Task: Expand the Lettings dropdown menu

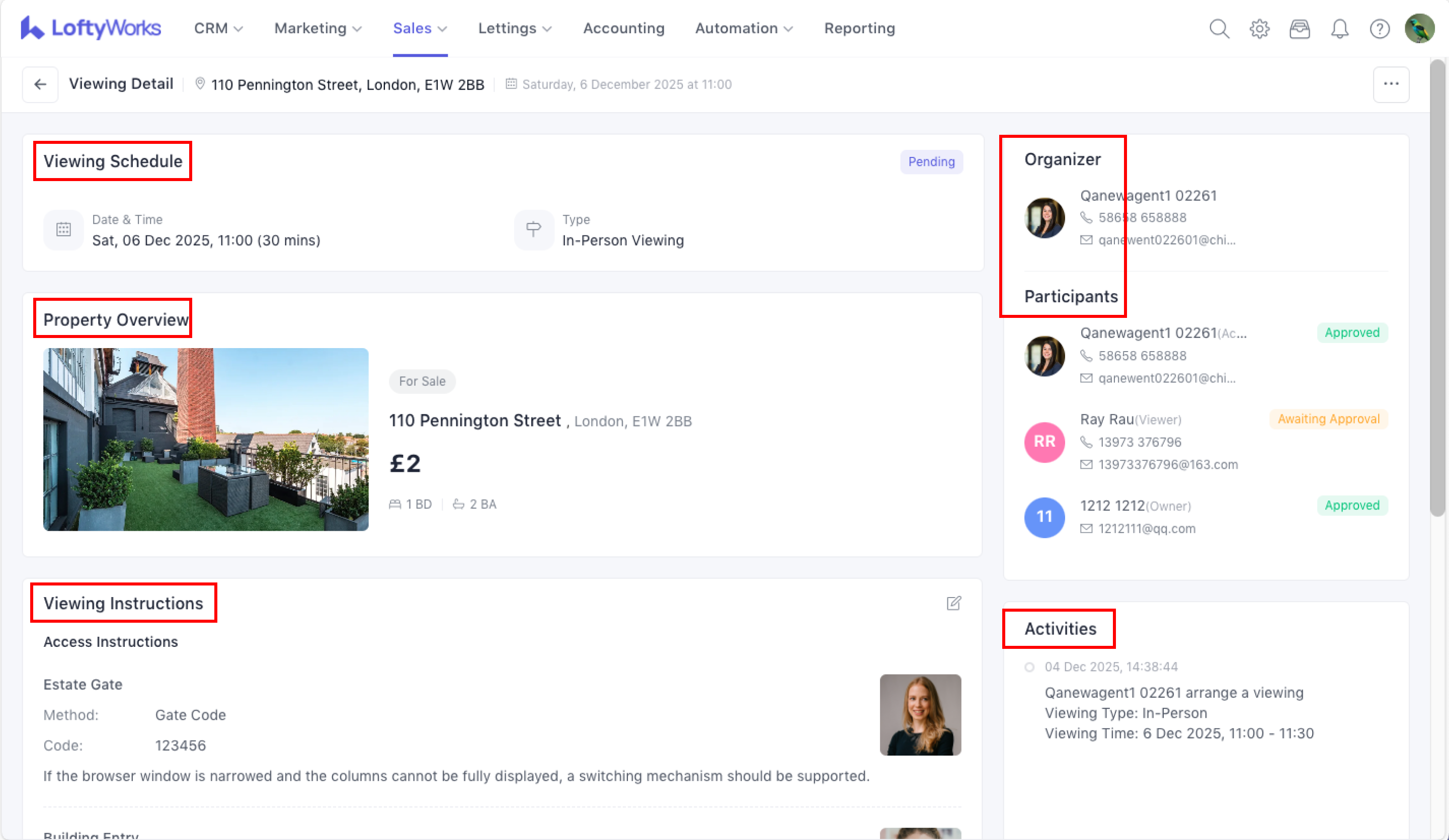Action: 514,28
